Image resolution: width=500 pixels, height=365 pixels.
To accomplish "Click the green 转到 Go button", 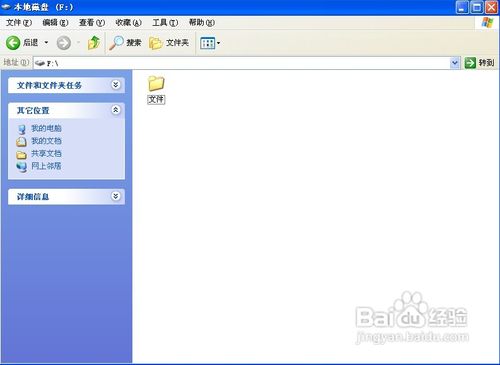I will (x=479, y=63).
